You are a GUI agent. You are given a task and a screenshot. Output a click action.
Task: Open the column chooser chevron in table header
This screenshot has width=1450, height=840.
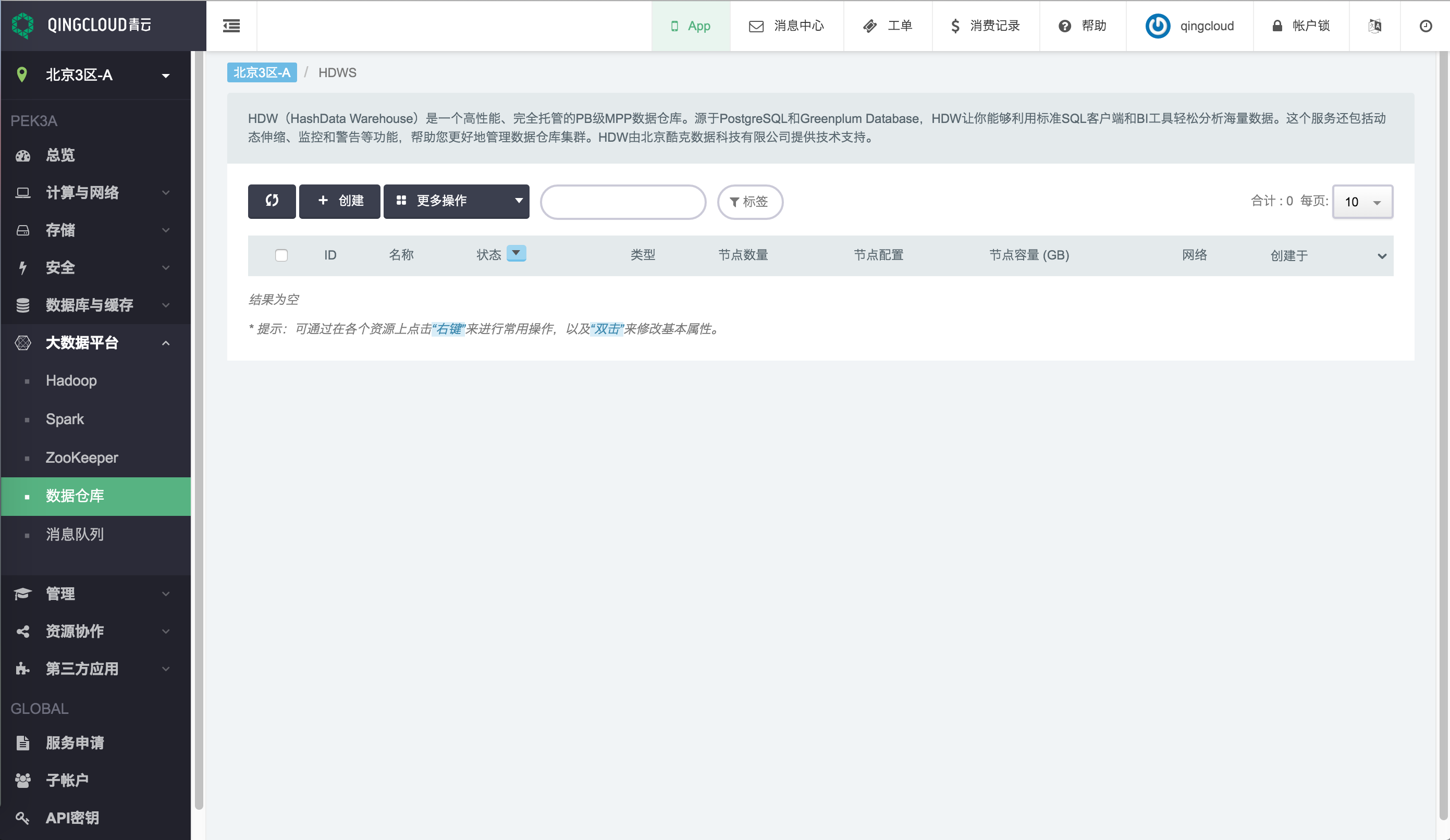[1382, 256]
